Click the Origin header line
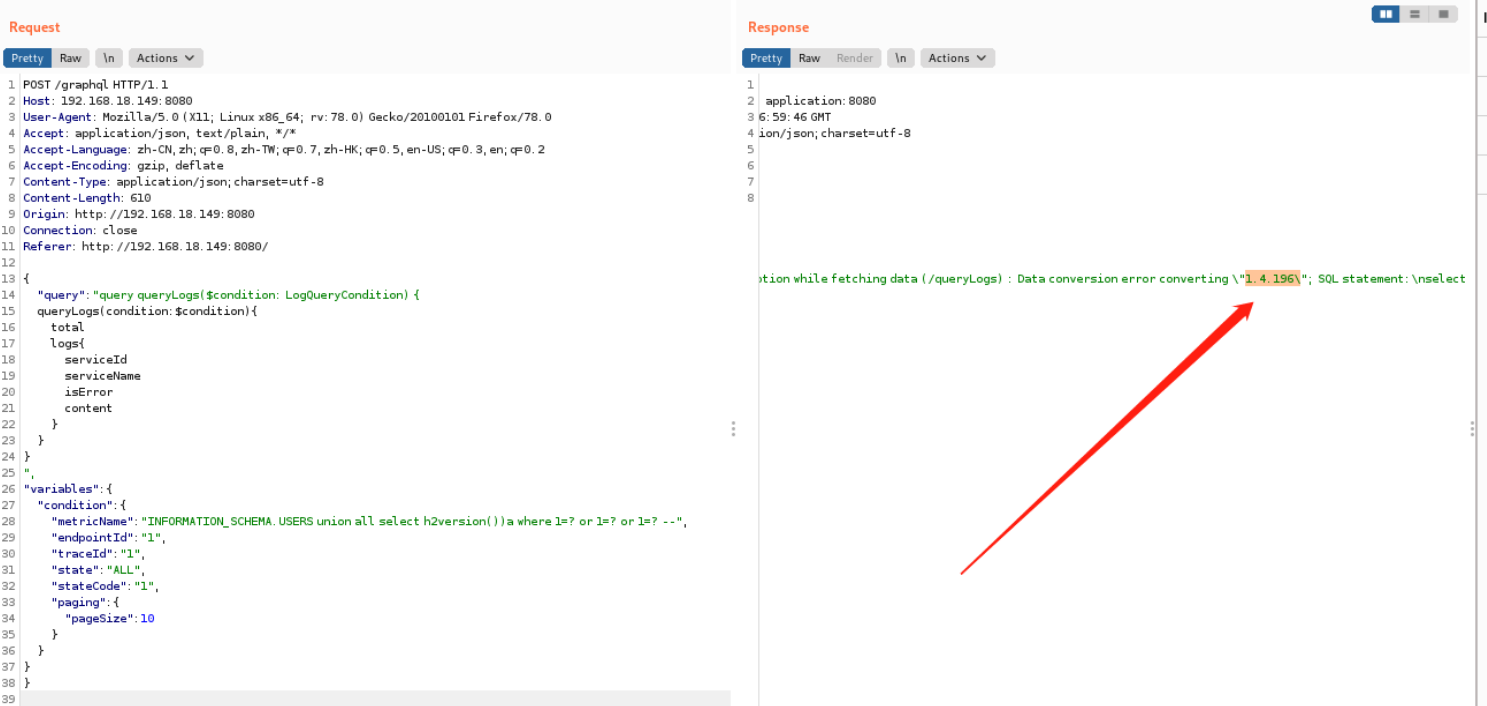Viewport: 1487px width, 706px height. coord(139,214)
